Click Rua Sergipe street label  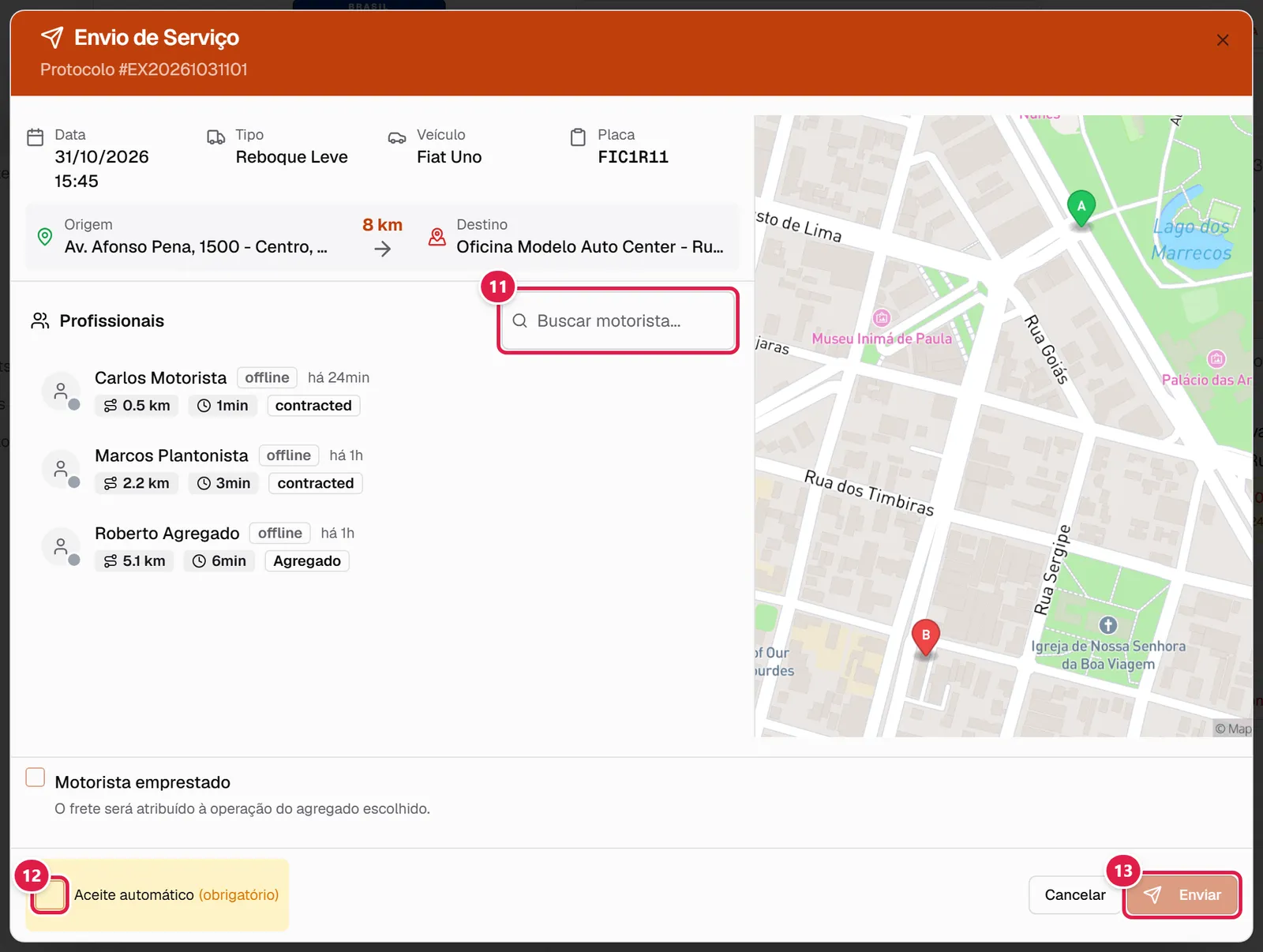click(x=1053, y=569)
